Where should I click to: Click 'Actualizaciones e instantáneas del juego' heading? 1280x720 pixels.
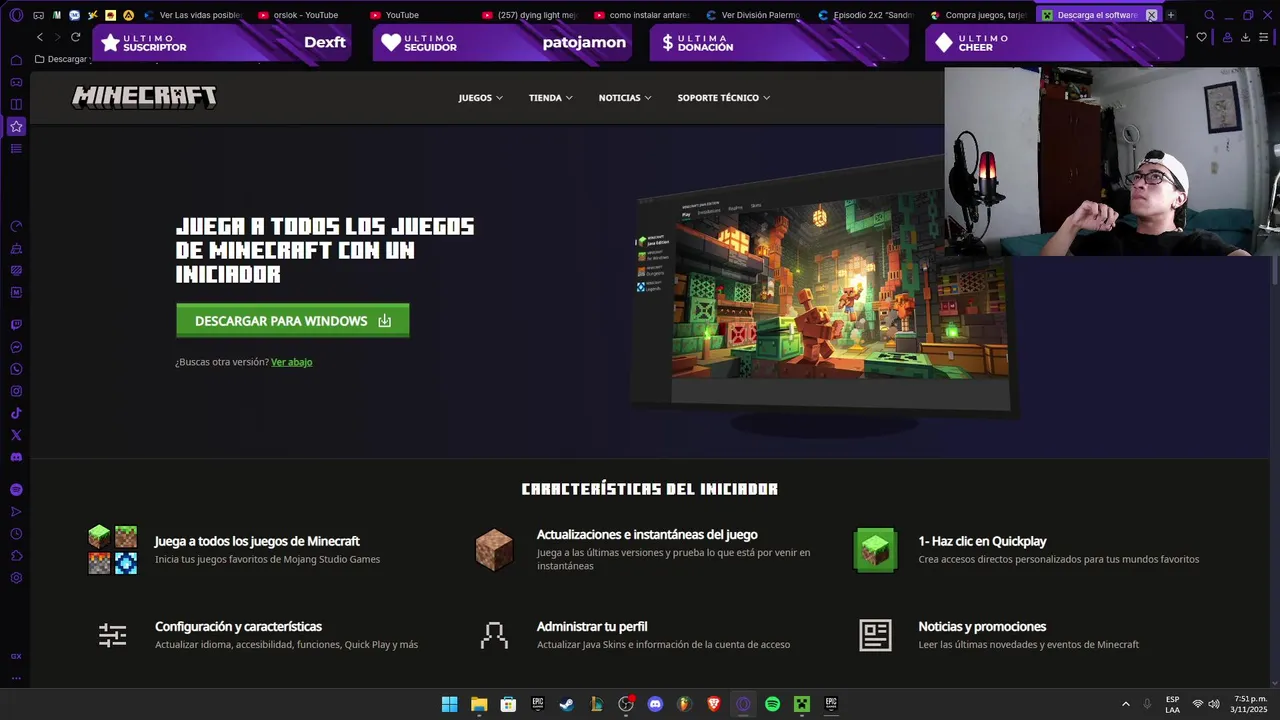[647, 534]
